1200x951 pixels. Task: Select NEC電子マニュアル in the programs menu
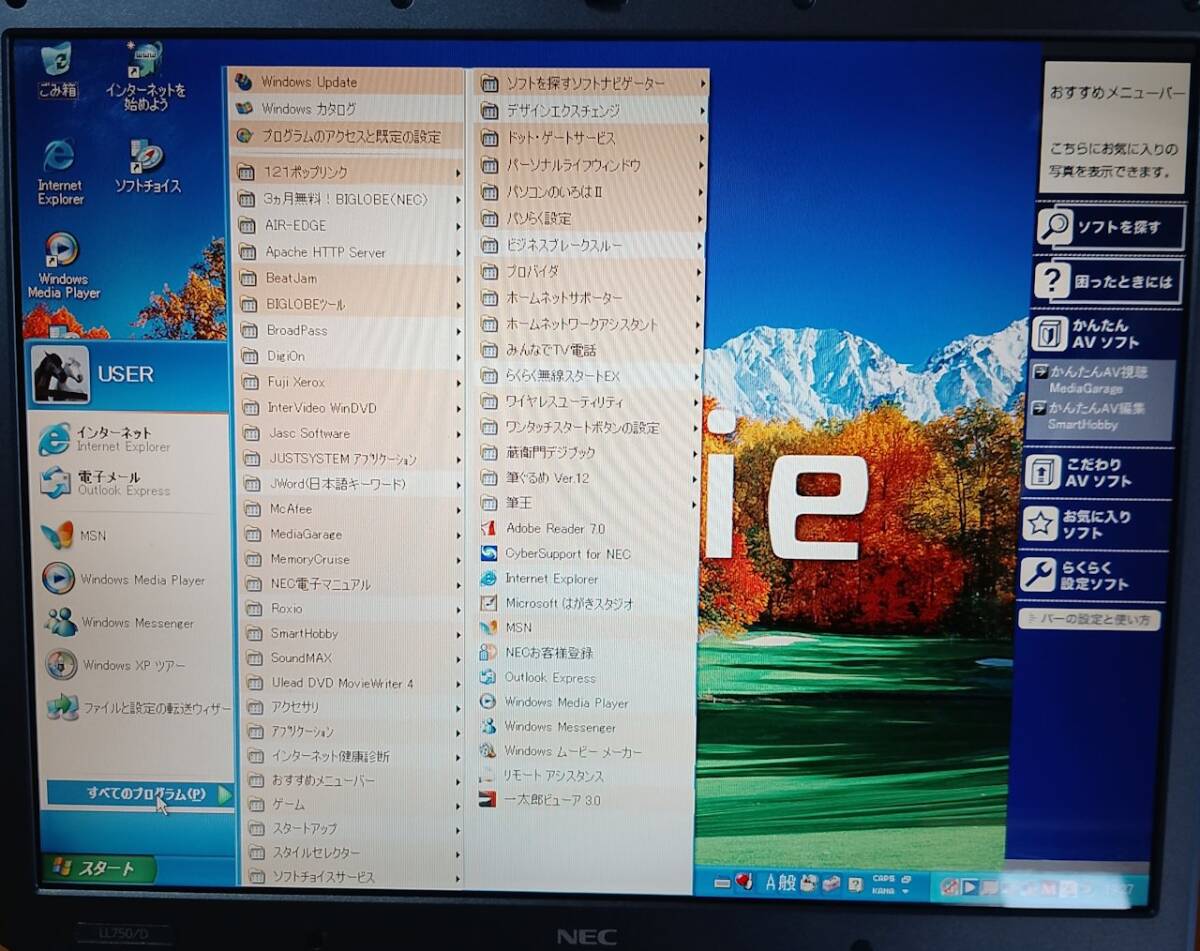350,584
